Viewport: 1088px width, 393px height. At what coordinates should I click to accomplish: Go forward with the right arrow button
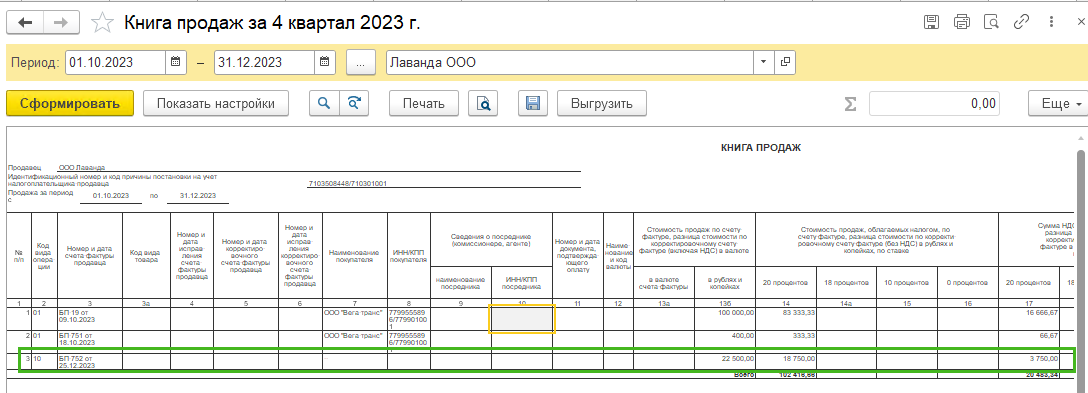click(61, 22)
